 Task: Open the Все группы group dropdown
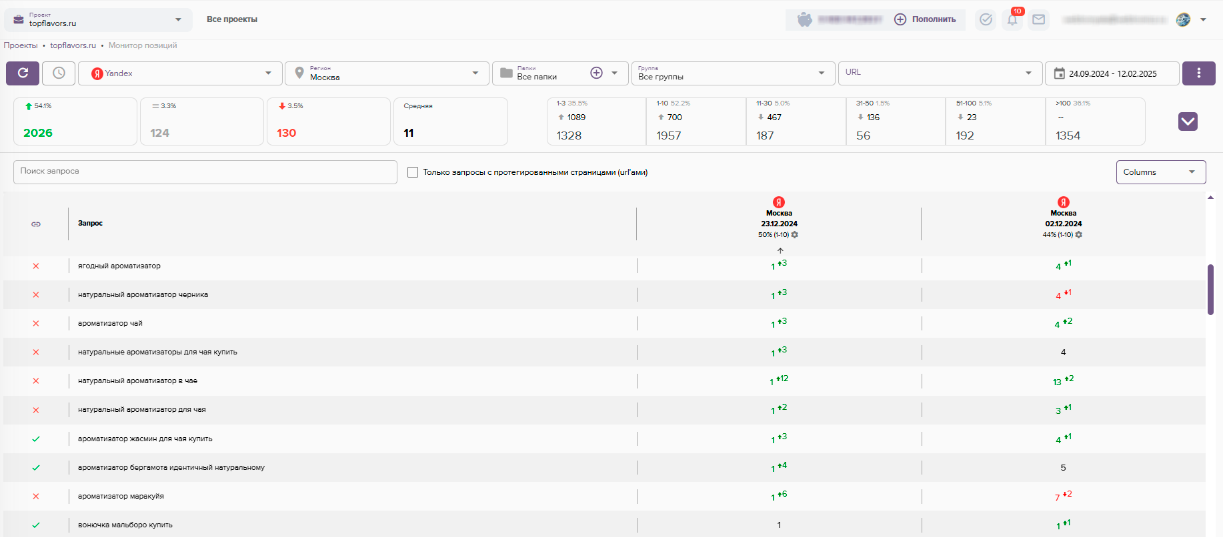pos(735,73)
